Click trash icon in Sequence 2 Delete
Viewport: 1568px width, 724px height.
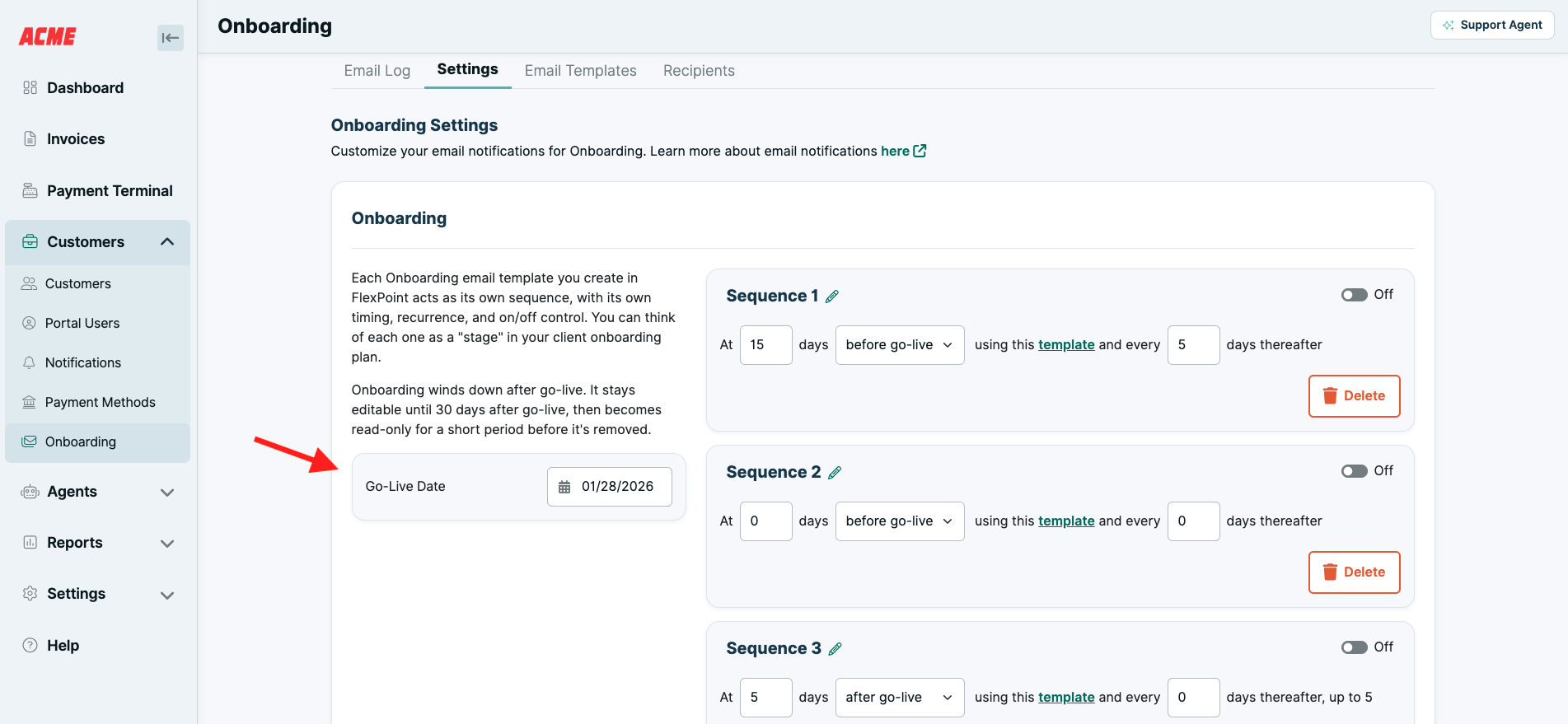coord(1330,572)
